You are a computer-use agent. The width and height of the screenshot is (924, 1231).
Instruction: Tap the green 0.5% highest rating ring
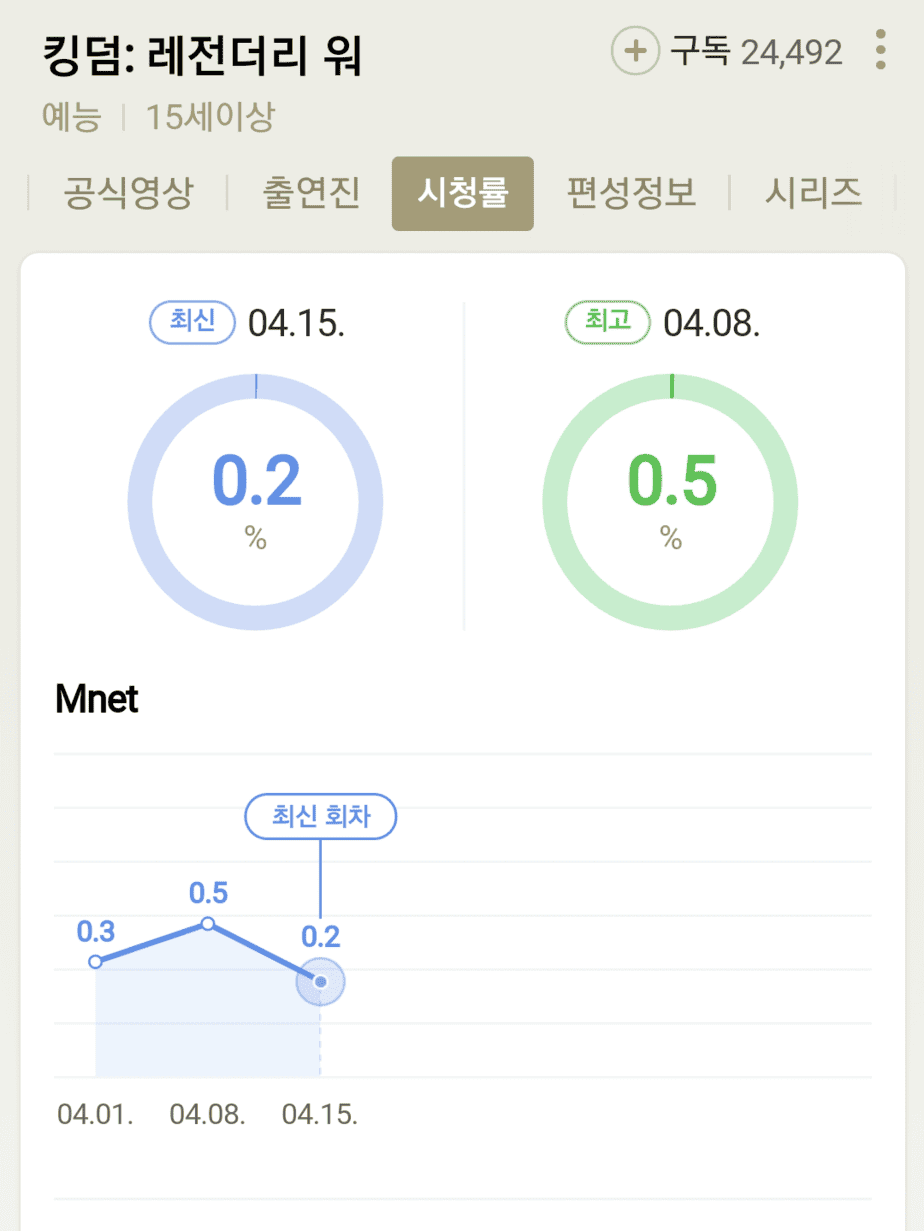pos(670,502)
